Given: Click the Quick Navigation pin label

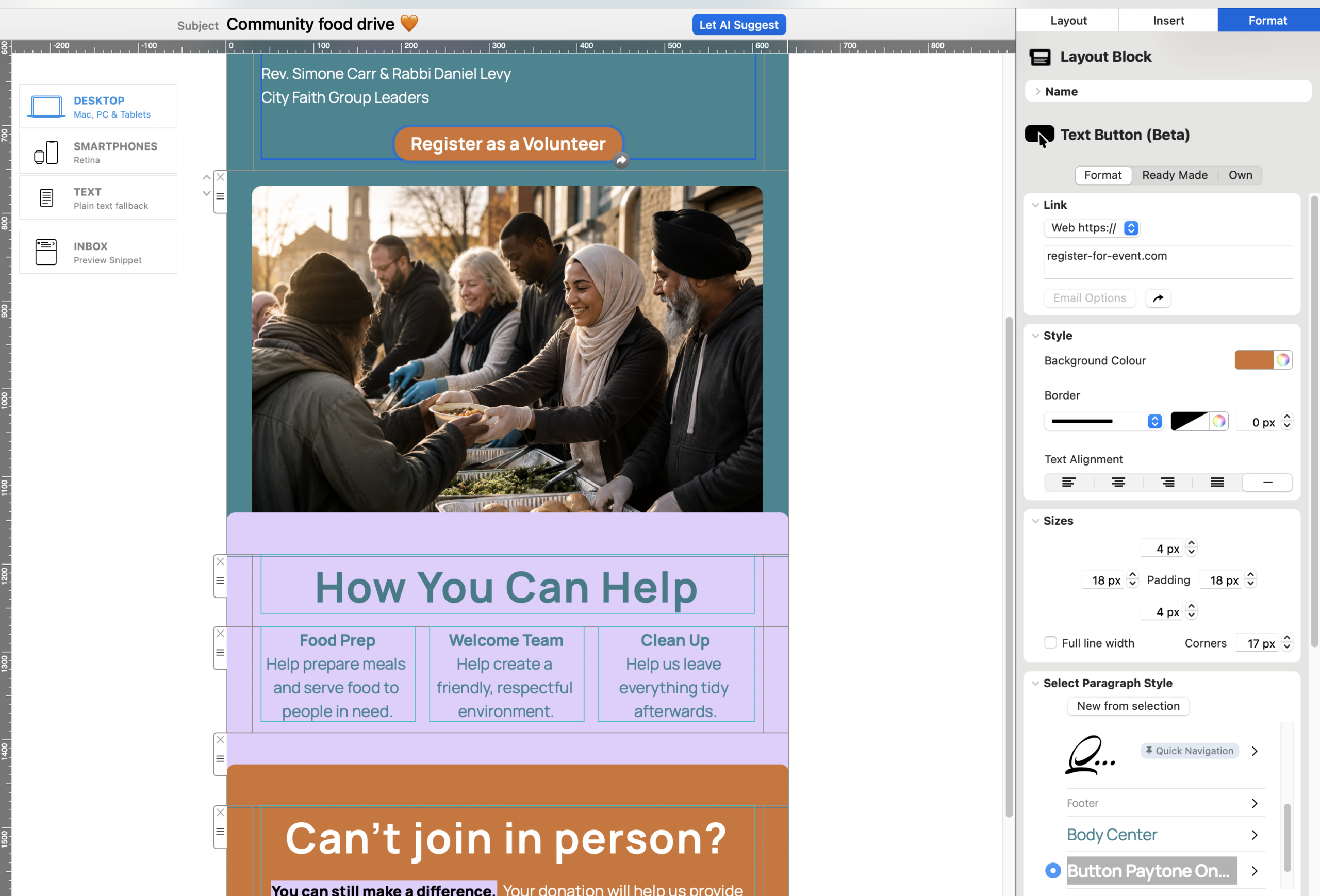Looking at the screenshot, I should click(1190, 751).
